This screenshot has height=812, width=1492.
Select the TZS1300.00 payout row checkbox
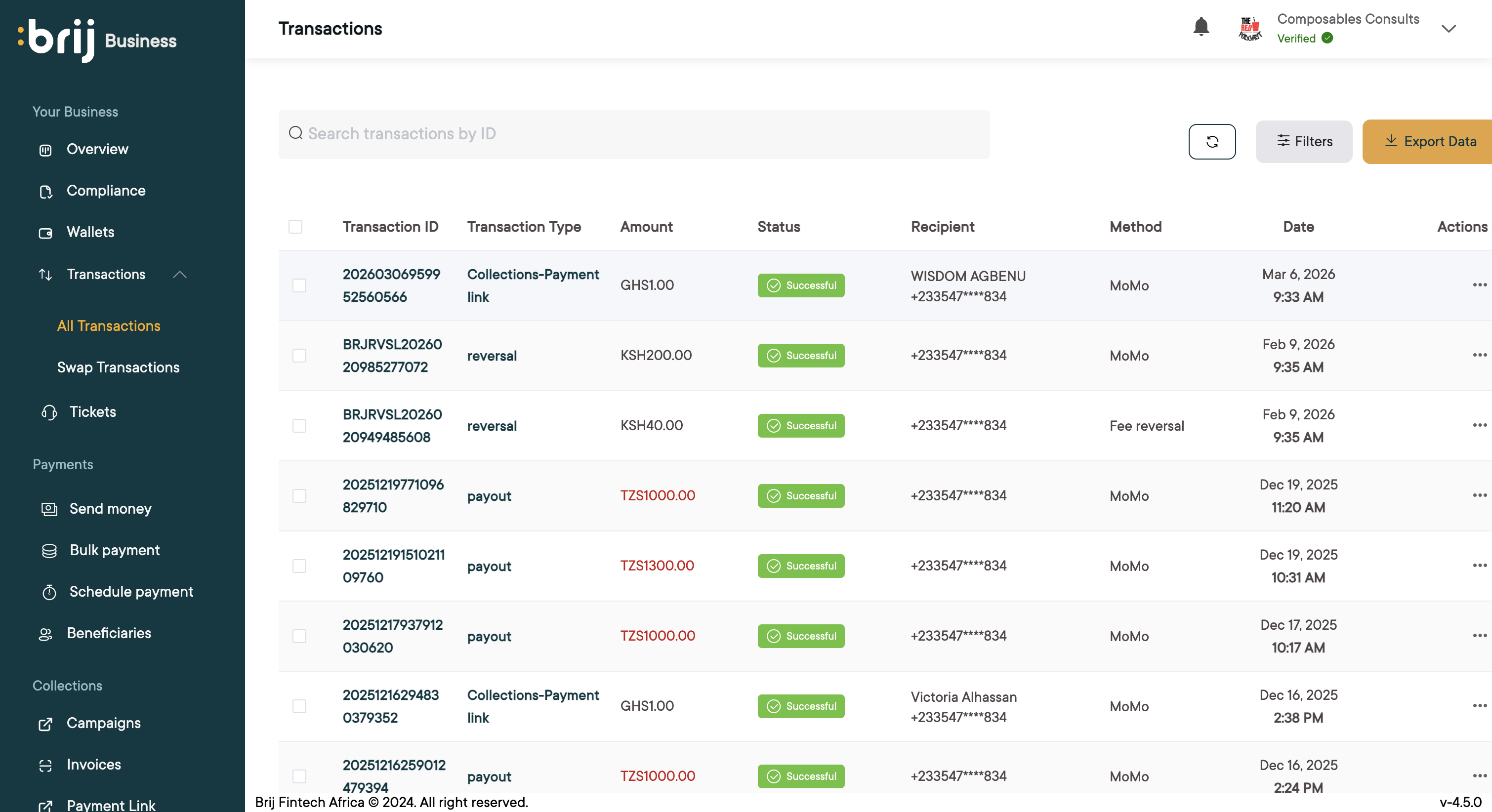point(299,566)
